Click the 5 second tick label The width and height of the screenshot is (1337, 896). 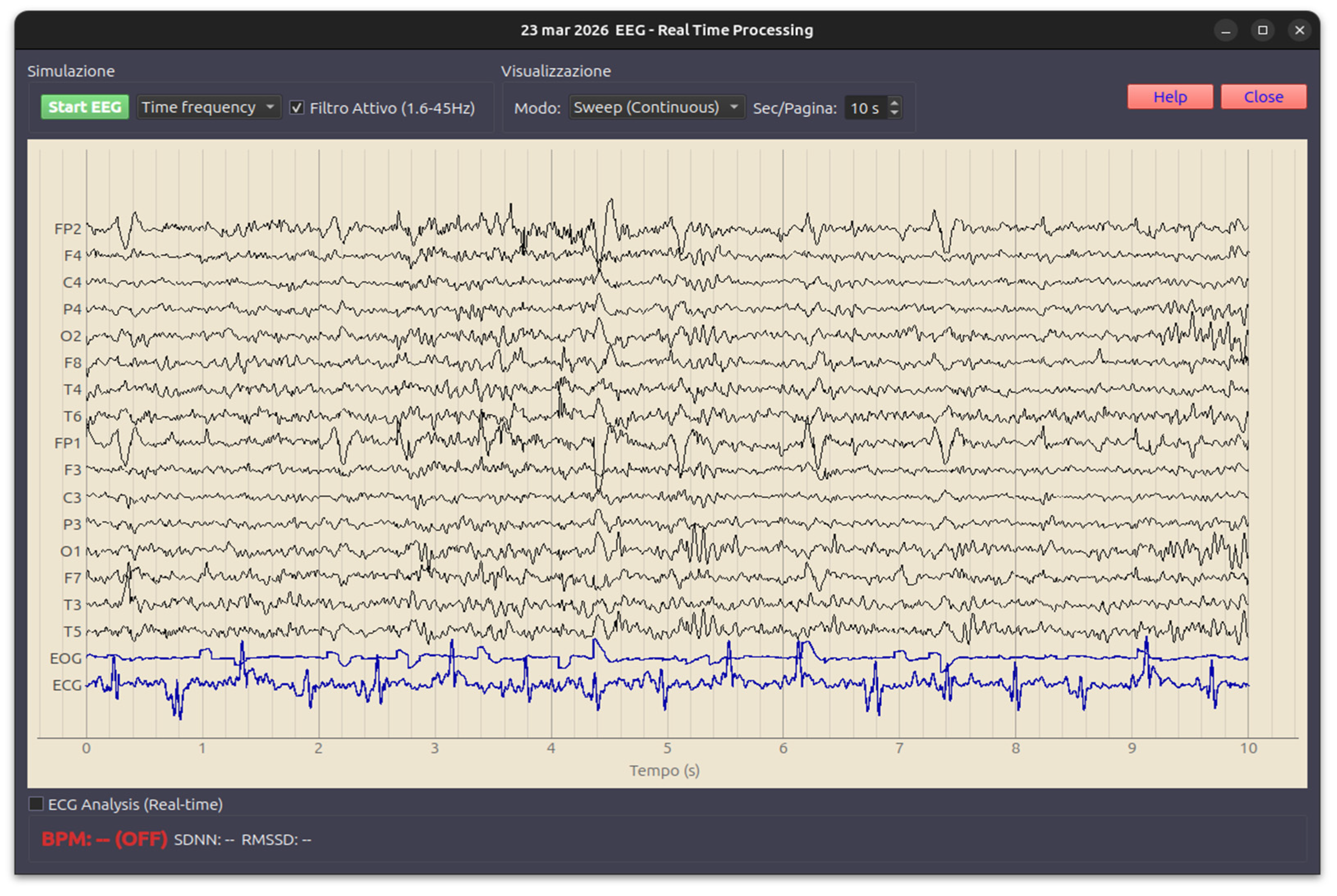click(667, 748)
